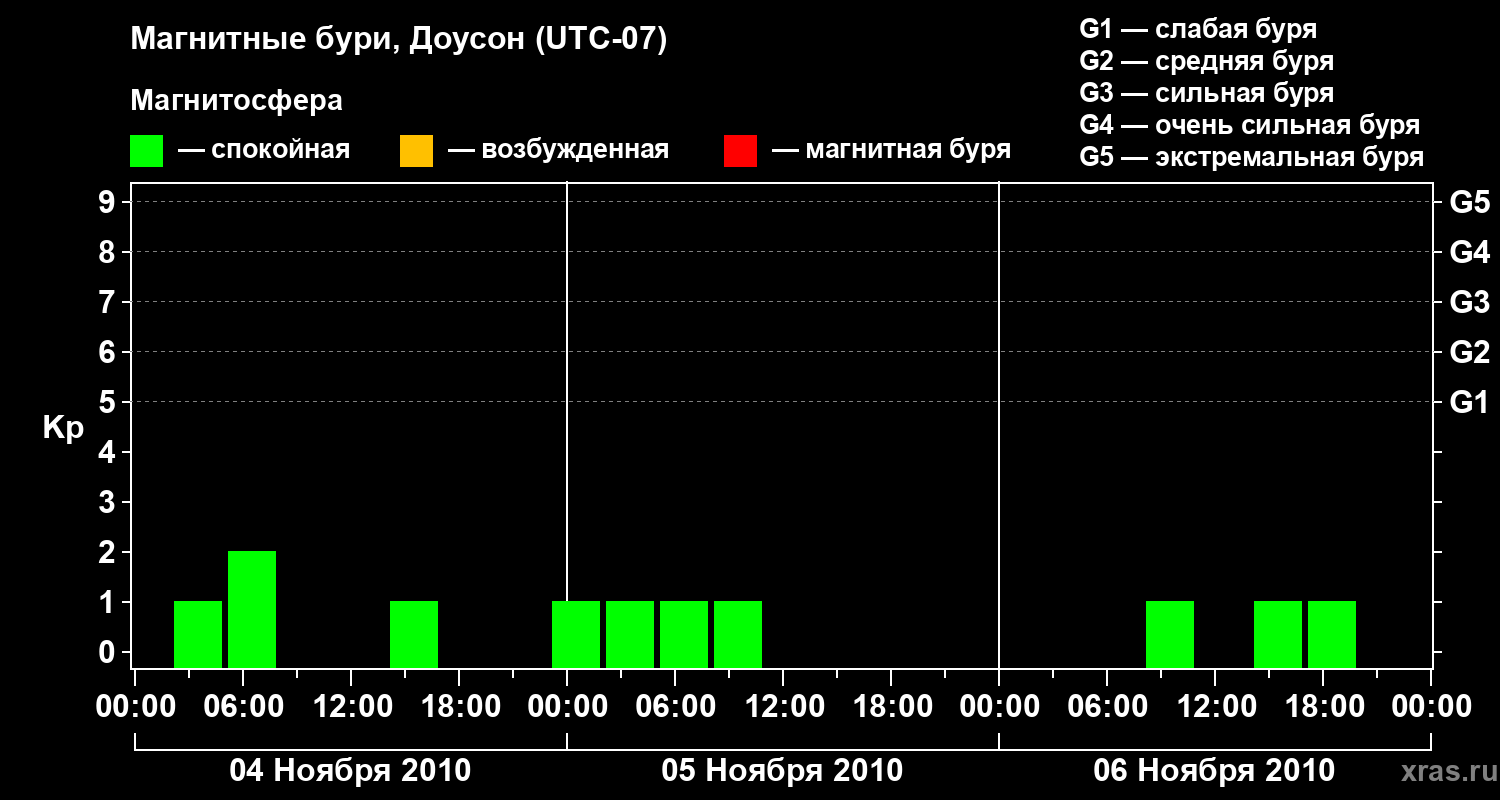
Task: Click the 12:00 time label for 05 Ноября
Action: tap(783, 707)
